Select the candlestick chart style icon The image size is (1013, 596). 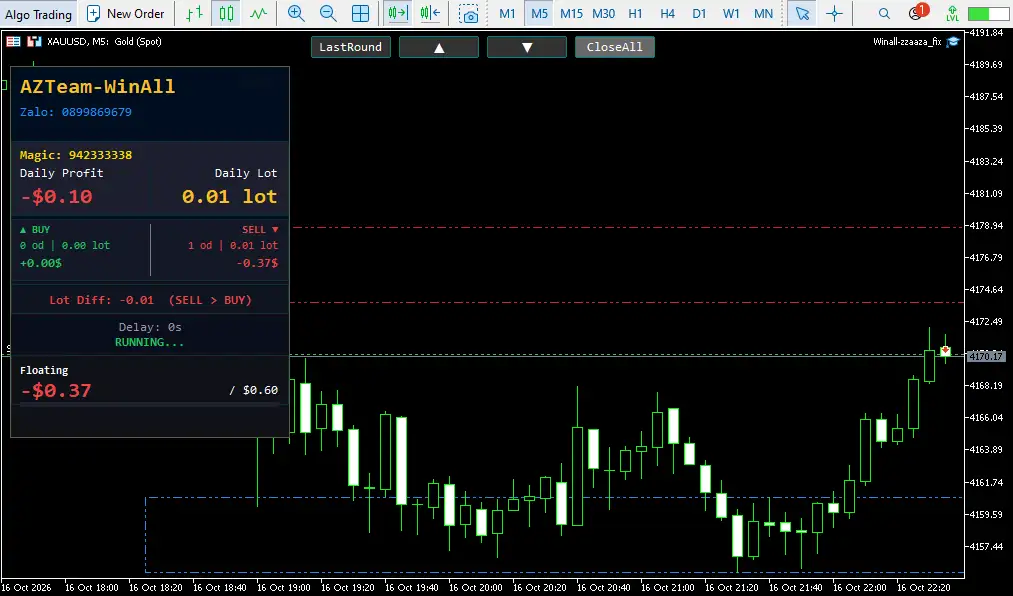[226, 14]
